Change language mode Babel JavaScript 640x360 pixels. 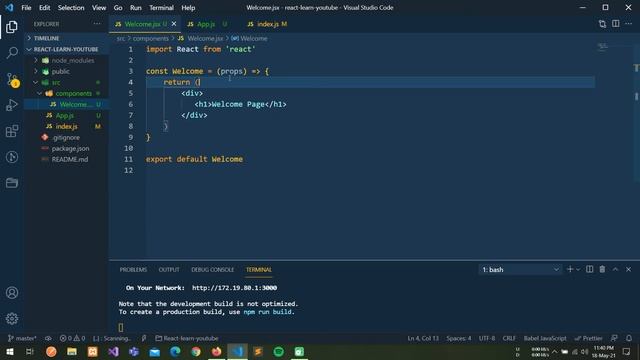click(x=545, y=338)
